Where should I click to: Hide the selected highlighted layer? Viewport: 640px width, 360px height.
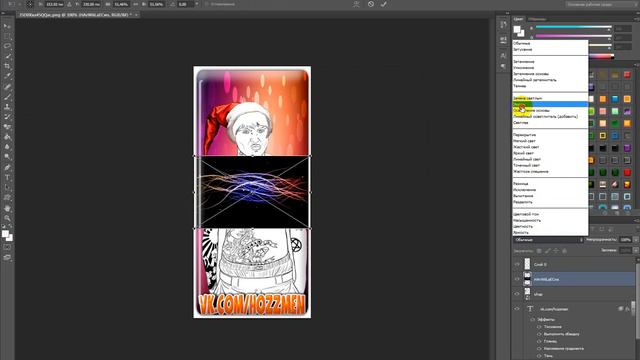[517, 279]
